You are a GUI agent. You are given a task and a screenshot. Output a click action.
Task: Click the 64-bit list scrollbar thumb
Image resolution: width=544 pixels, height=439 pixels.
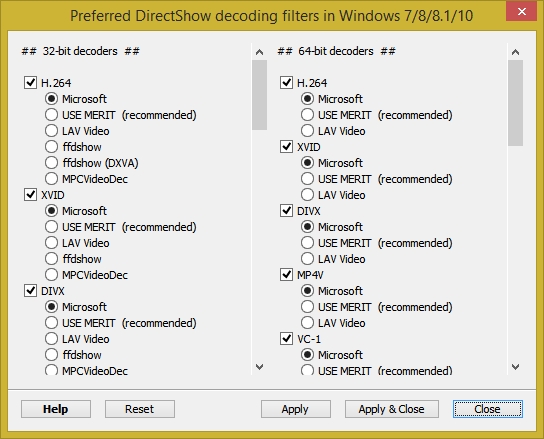tap(516, 103)
